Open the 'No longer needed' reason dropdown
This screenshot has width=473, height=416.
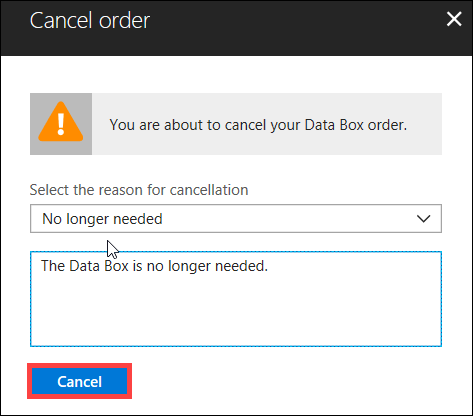pos(236,219)
